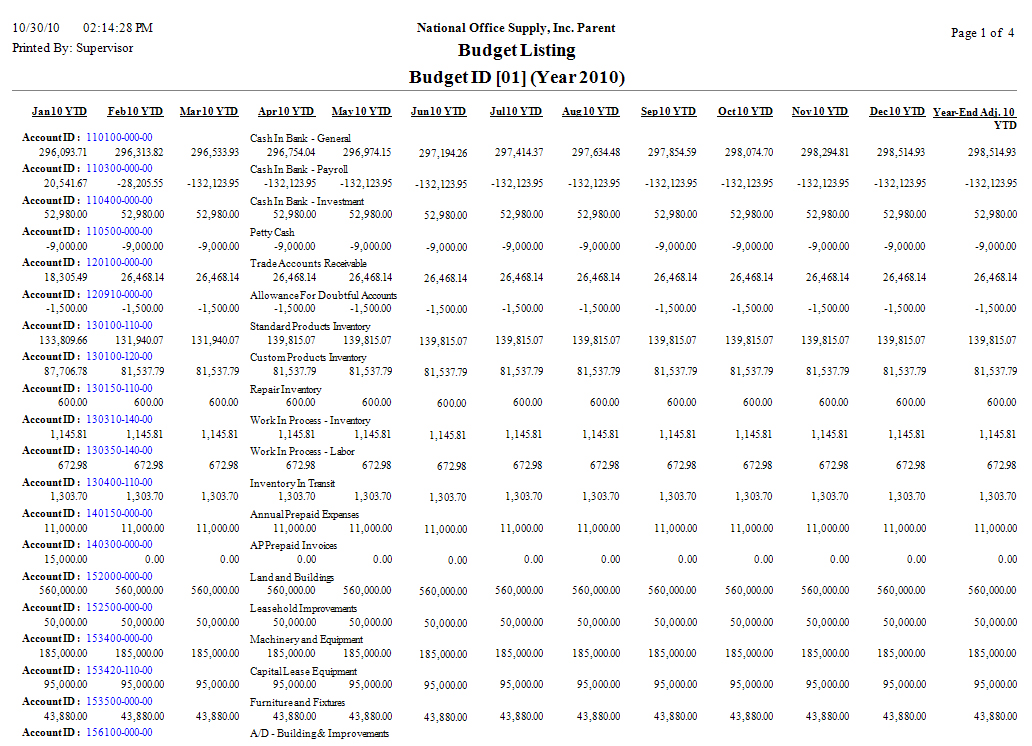The height and width of the screenshot is (746, 1032).
Task: Select account link 130150-110-00 for Repair Inventory
Action: coord(119,388)
